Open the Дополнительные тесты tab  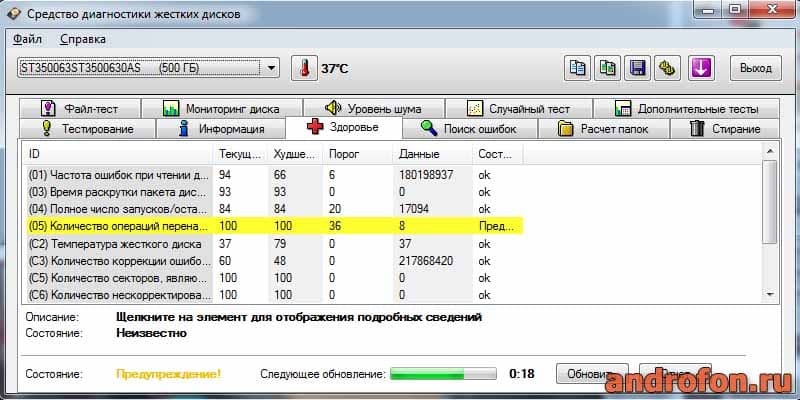pos(686,109)
